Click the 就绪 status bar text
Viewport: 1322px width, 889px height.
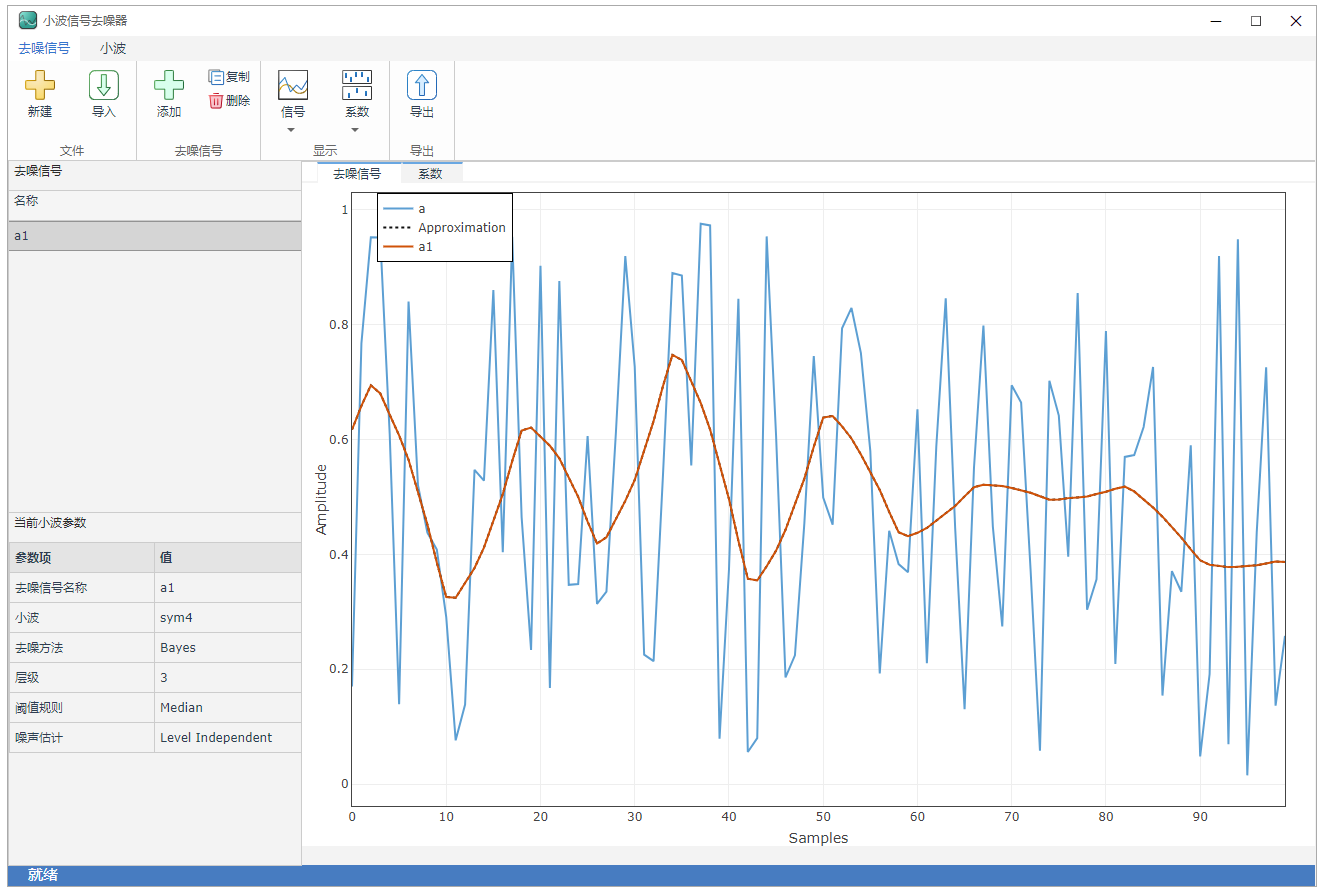coord(43,875)
